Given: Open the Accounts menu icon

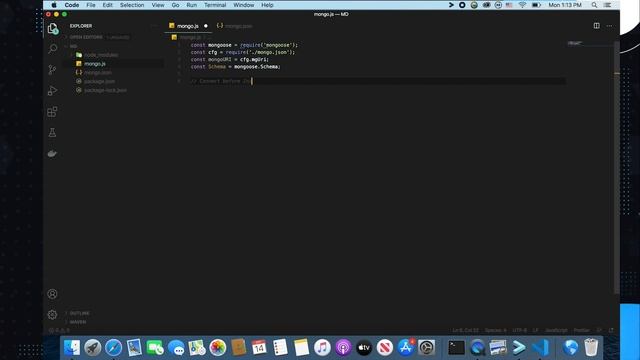Looking at the screenshot, I should coord(52,294).
